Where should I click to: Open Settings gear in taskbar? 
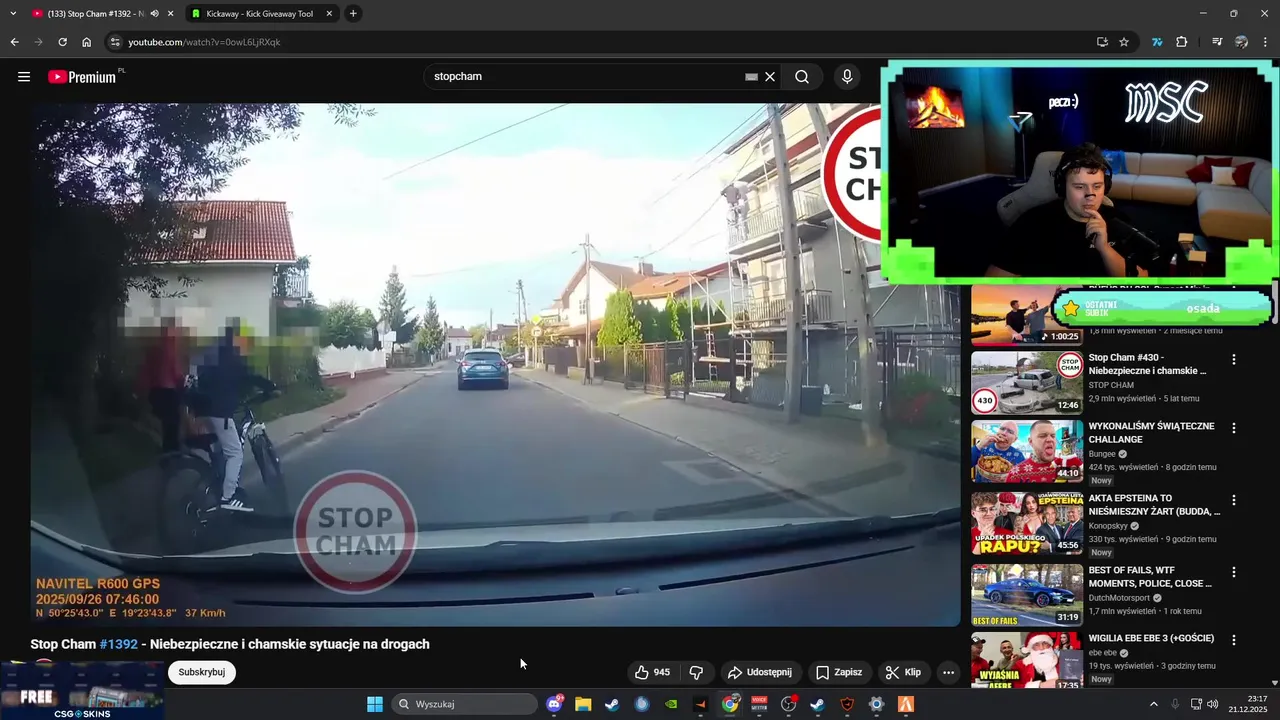(x=877, y=704)
